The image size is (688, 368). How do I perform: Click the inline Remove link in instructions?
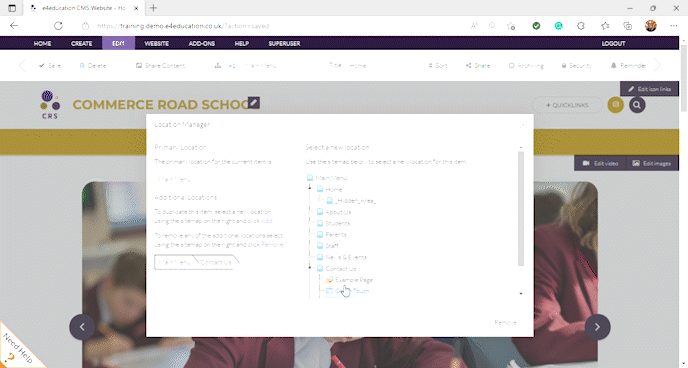coord(272,244)
